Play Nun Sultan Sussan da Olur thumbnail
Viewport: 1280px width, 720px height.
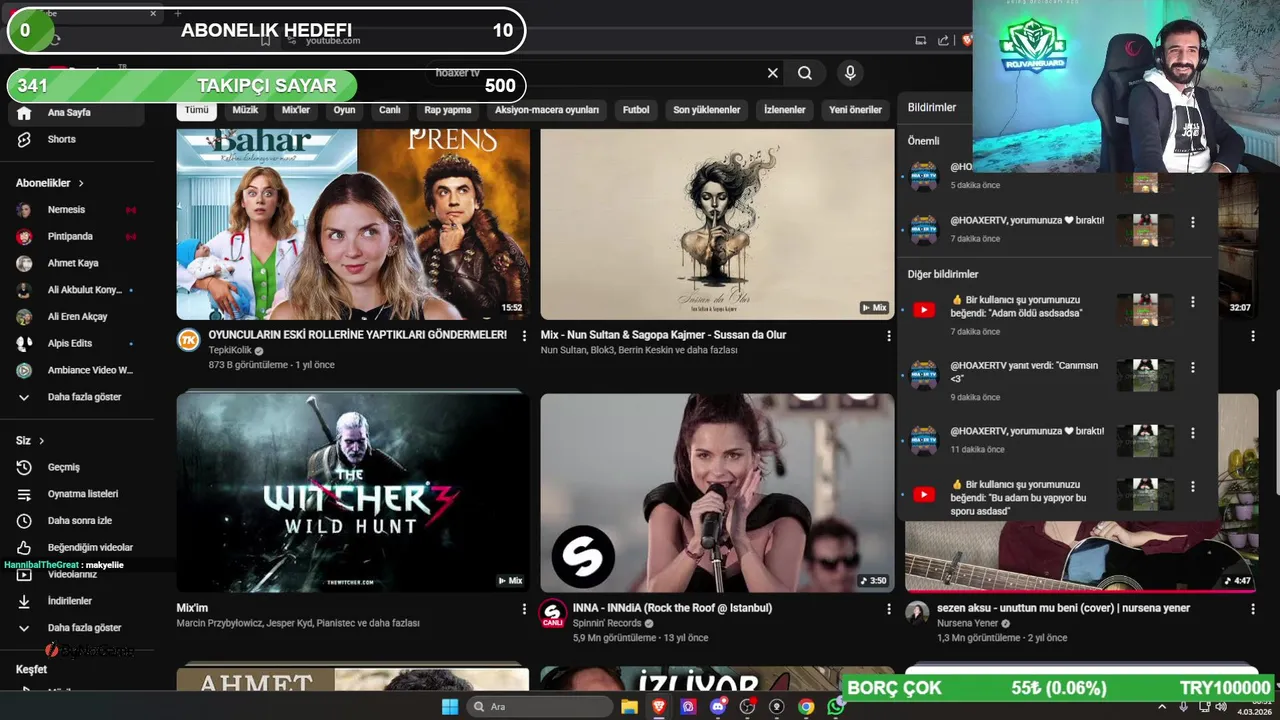point(717,224)
